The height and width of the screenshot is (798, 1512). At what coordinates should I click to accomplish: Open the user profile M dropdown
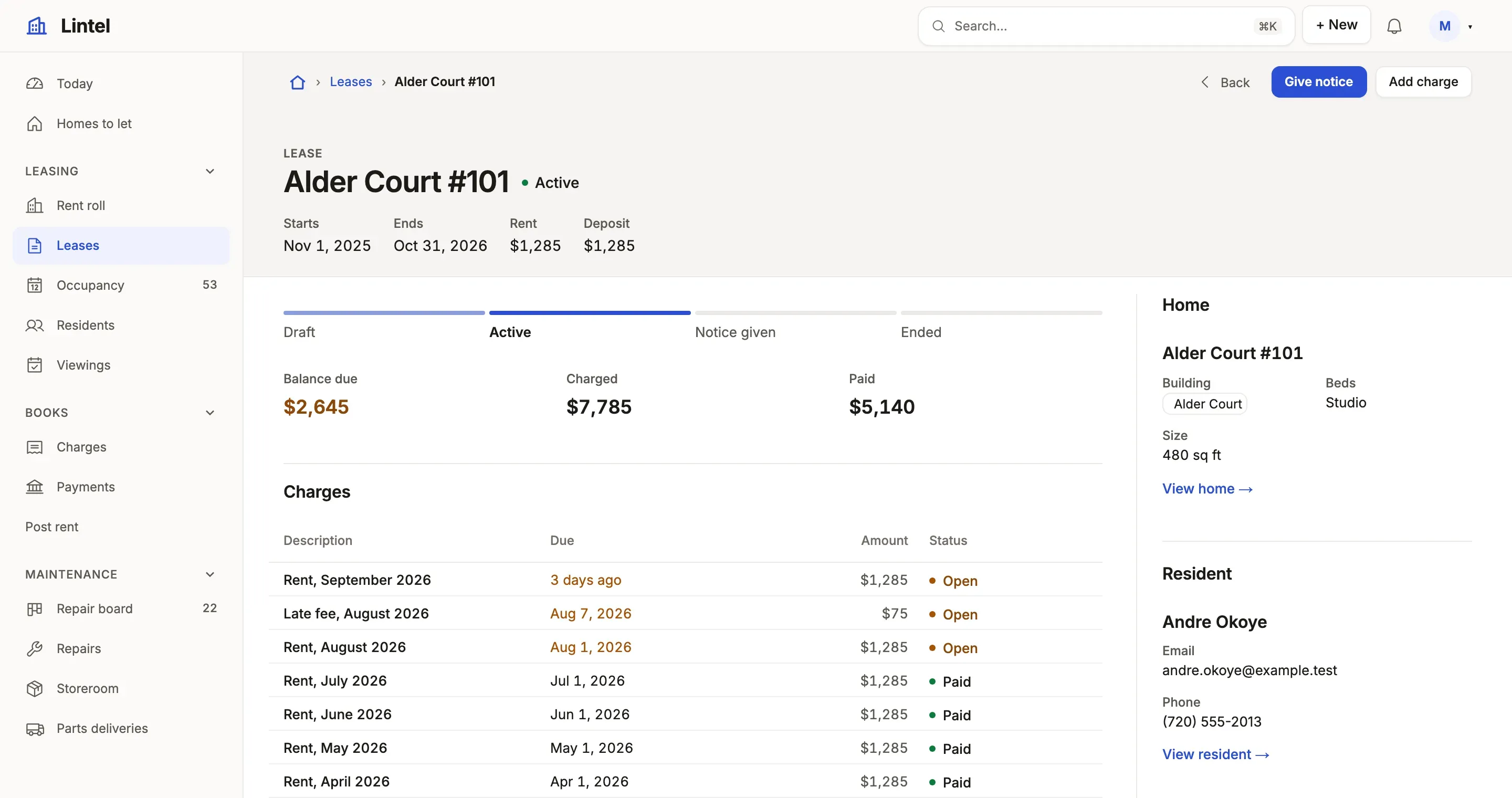[x=1452, y=26]
